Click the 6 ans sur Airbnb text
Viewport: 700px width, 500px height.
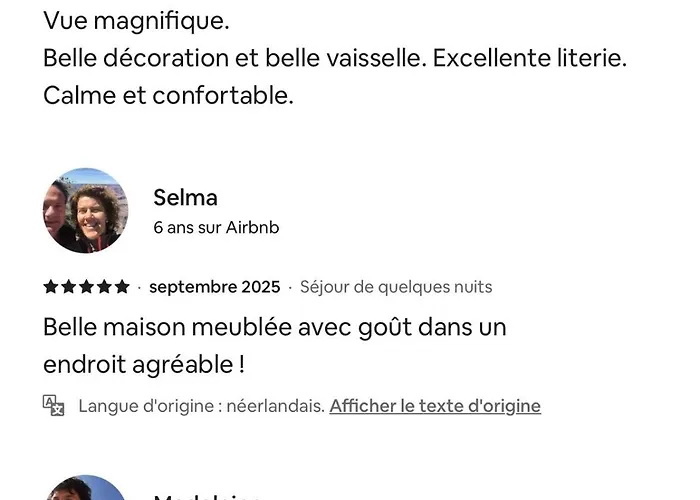click(x=216, y=228)
